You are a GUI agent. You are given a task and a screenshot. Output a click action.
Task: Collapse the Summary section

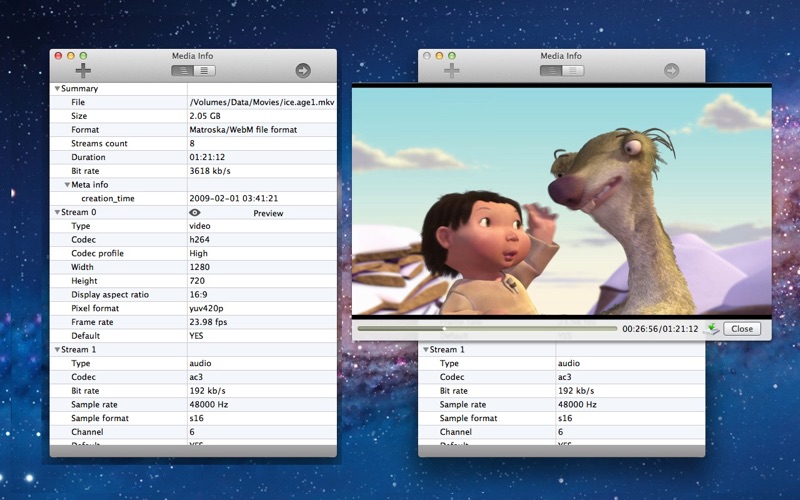(x=57, y=89)
